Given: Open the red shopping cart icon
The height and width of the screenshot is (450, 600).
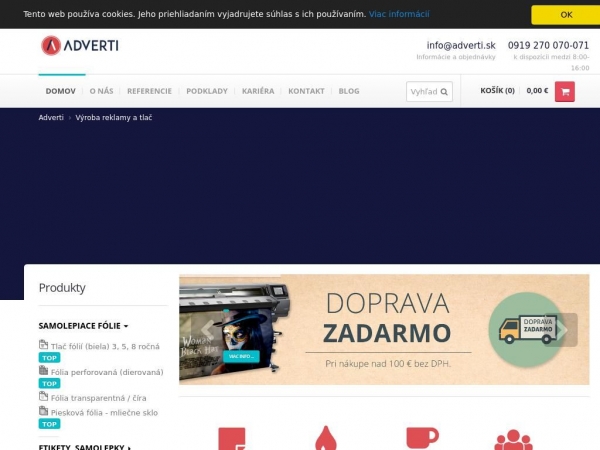Looking at the screenshot, I should [564, 91].
